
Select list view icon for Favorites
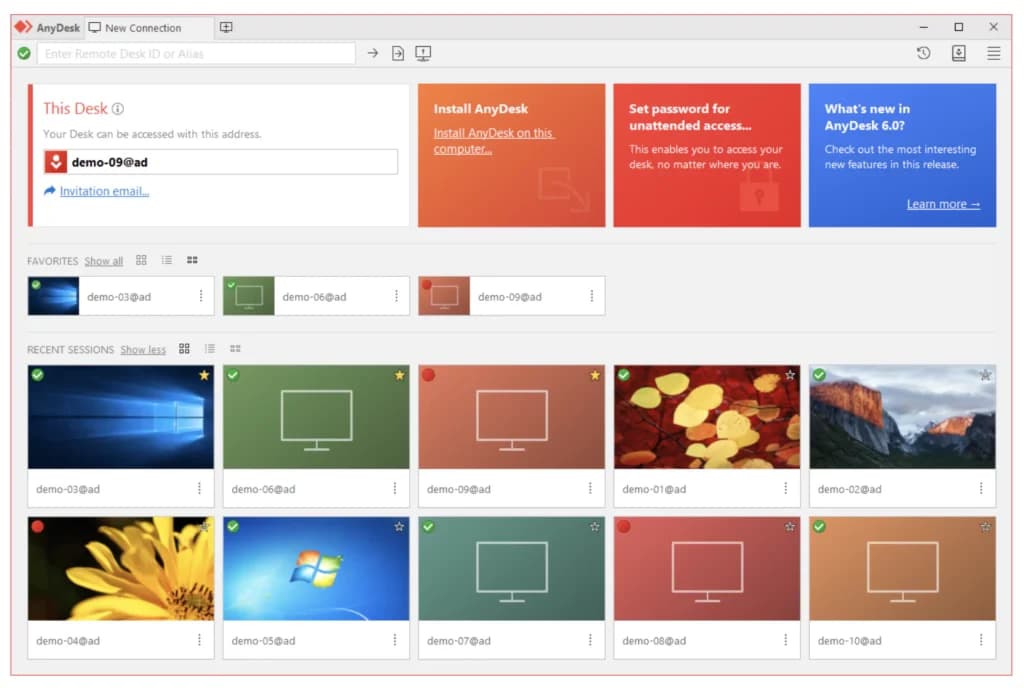[167, 260]
